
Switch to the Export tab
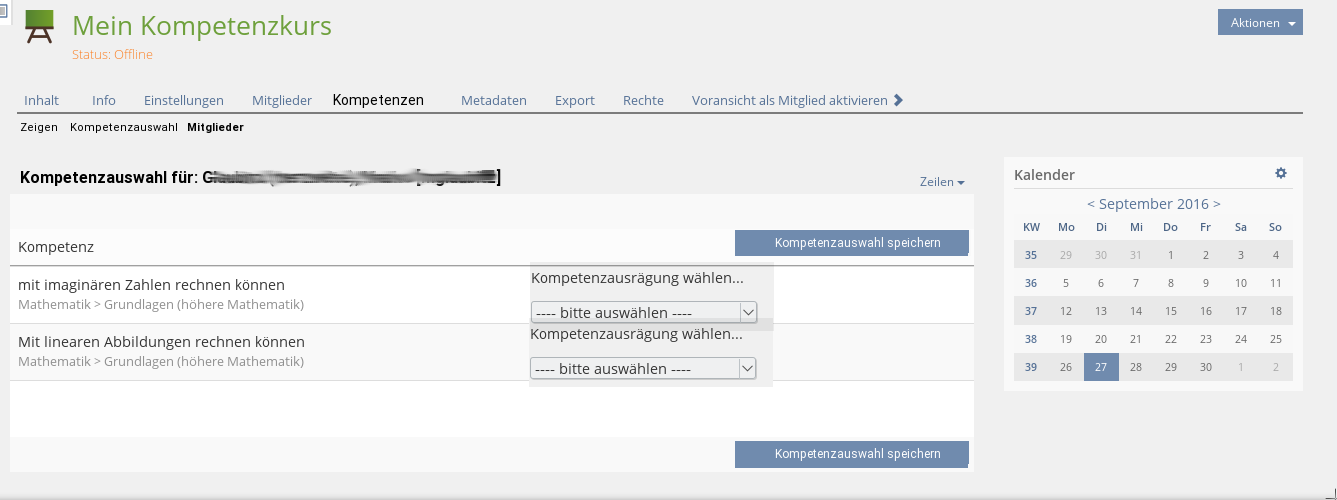(575, 100)
